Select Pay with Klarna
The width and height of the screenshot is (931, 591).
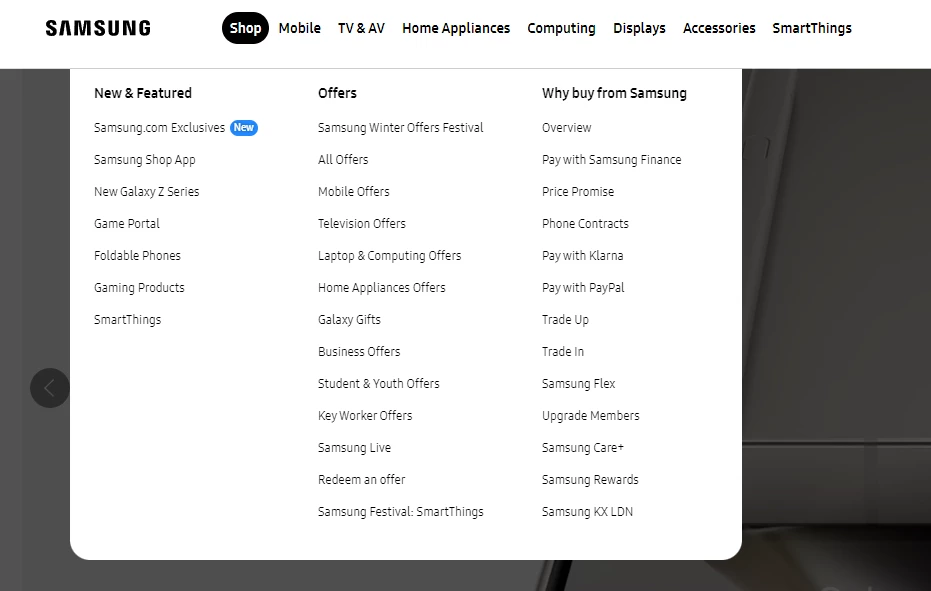pyautogui.click(x=582, y=255)
